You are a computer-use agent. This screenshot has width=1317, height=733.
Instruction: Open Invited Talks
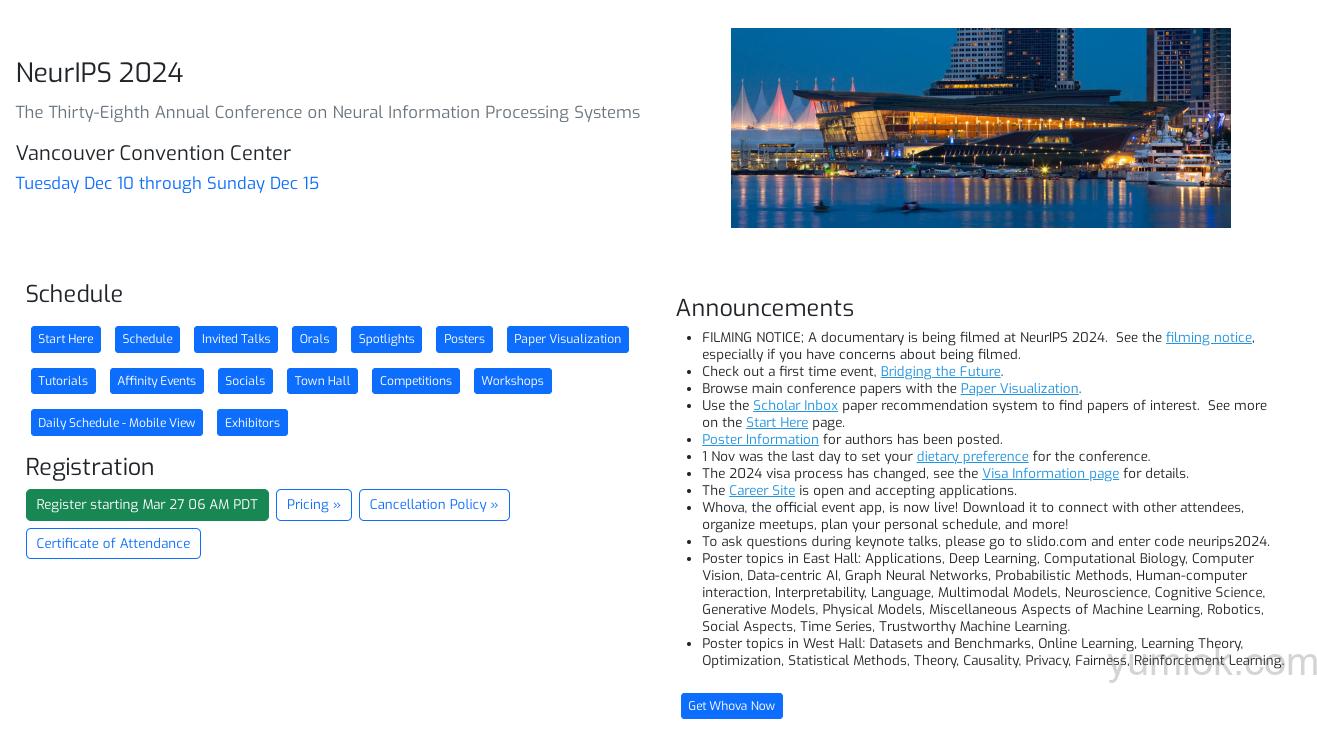tap(236, 339)
